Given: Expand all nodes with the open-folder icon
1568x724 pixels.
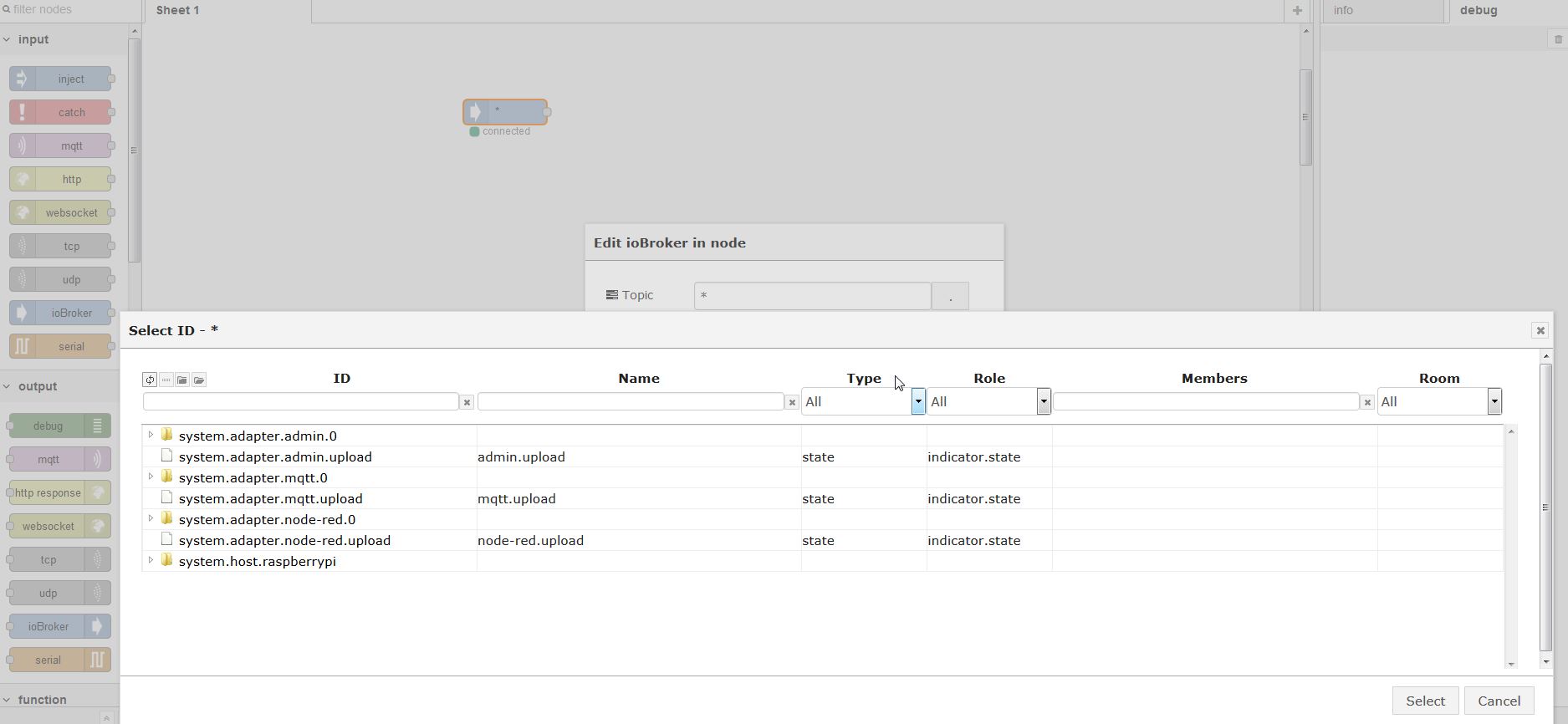Looking at the screenshot, I should pyautogui.click(x=199, y=380).
